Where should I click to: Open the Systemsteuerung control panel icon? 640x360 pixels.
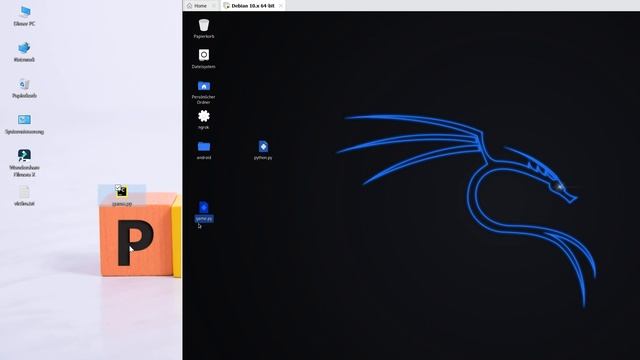click(24, 124)
